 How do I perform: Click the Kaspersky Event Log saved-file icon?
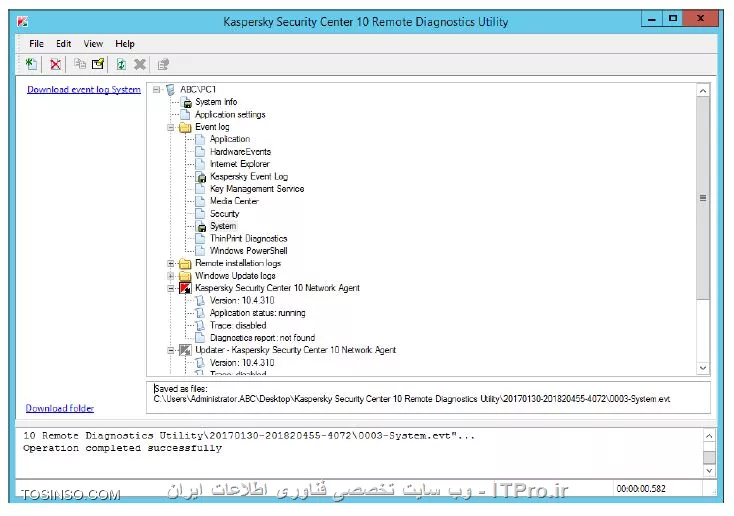tap(201, 177)
